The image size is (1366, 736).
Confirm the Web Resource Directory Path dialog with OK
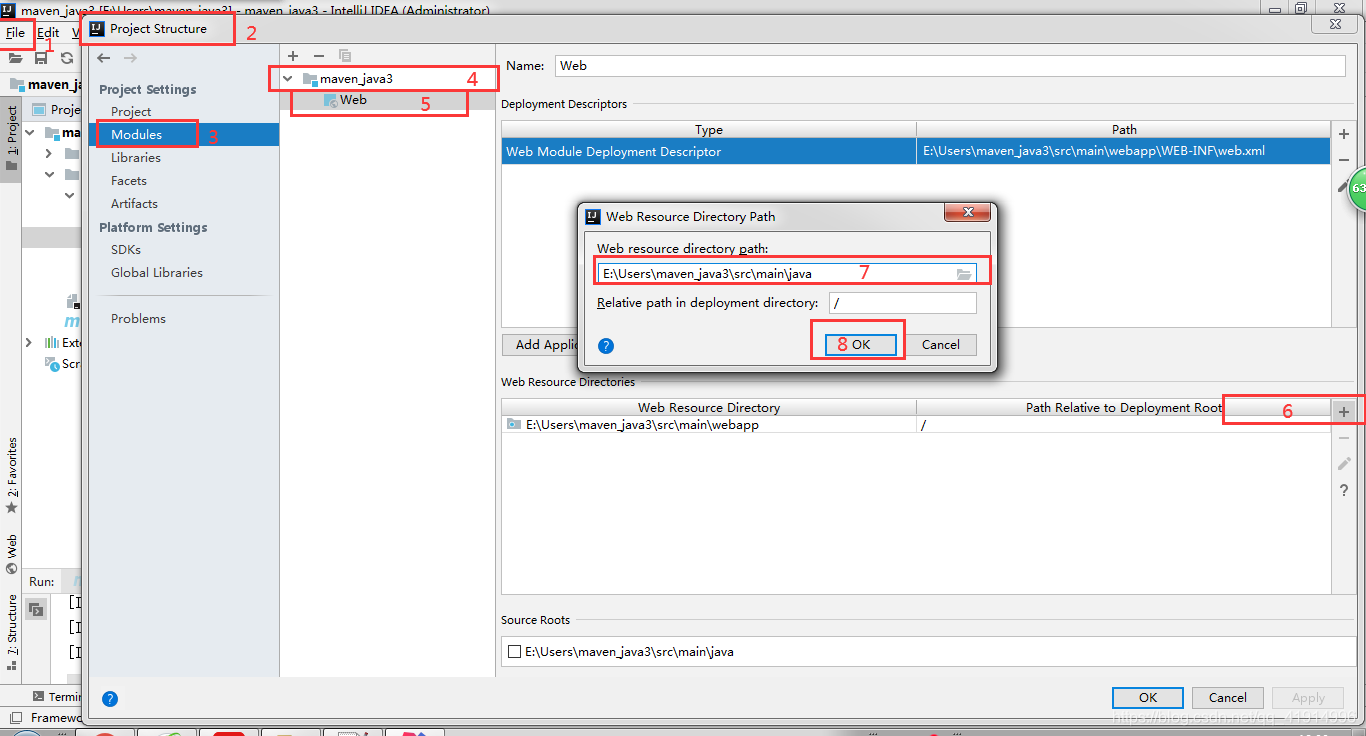(861, 344)
